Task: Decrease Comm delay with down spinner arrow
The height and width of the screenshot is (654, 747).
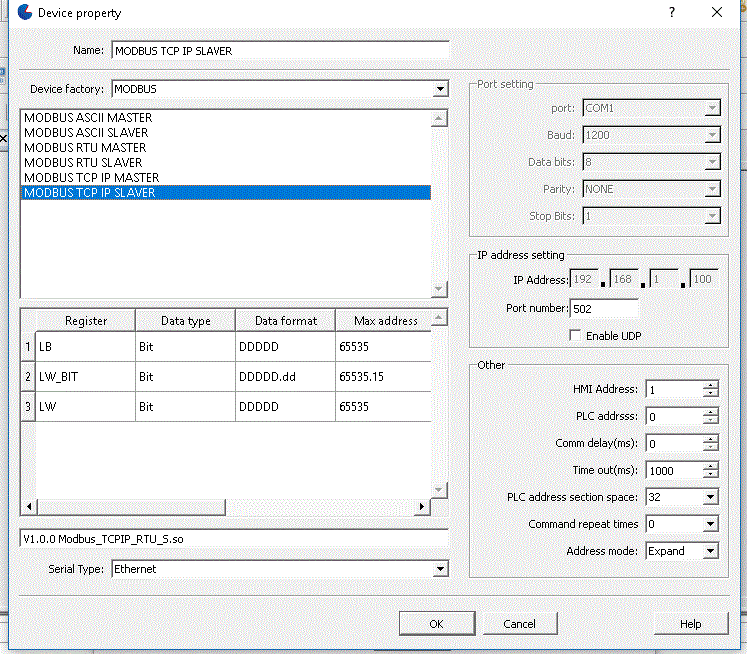Action: pos(710,447)
